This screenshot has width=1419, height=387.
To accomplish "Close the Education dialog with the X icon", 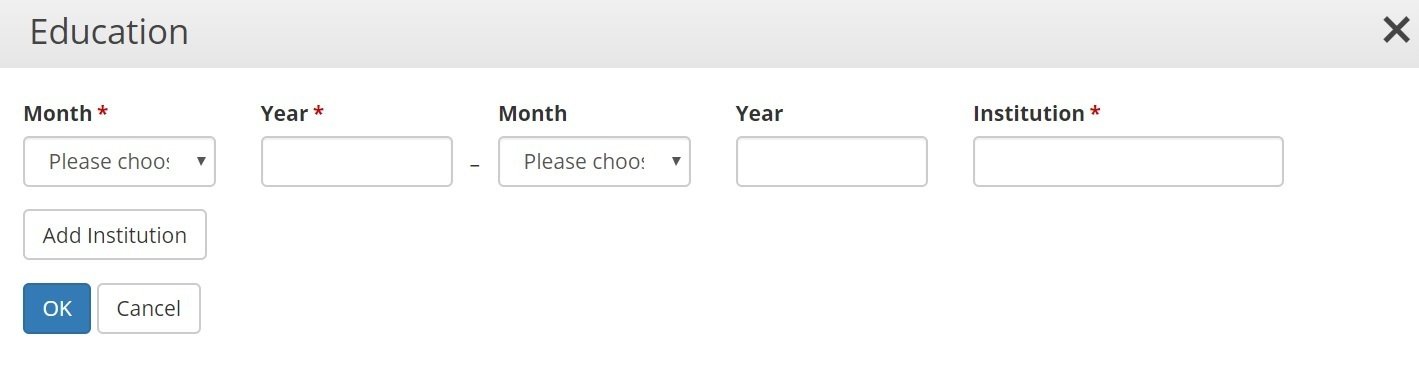I will pos(1396,31).
